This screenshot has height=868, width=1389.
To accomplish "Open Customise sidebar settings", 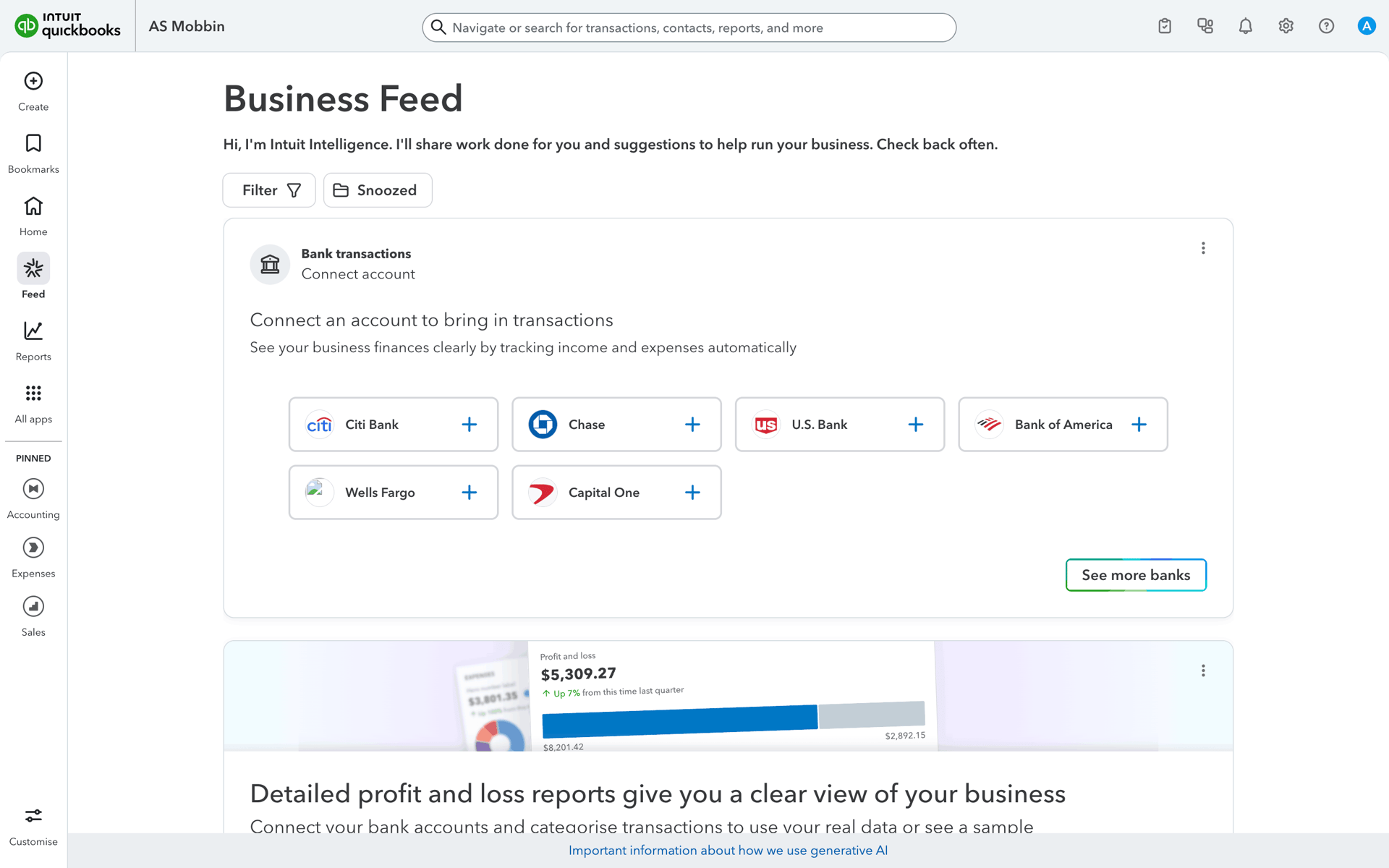I will pyautogui.click(x=33, y=827).
